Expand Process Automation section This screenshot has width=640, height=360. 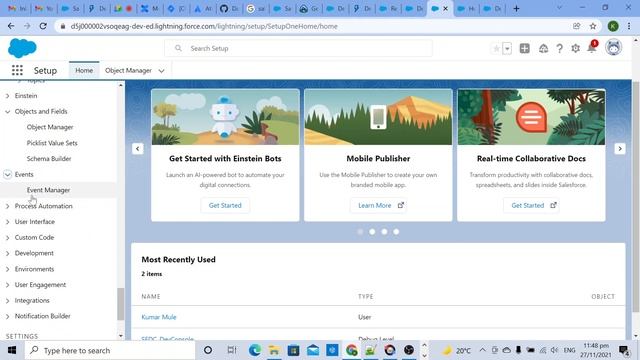pyautogui.click(x=7, y=206)
